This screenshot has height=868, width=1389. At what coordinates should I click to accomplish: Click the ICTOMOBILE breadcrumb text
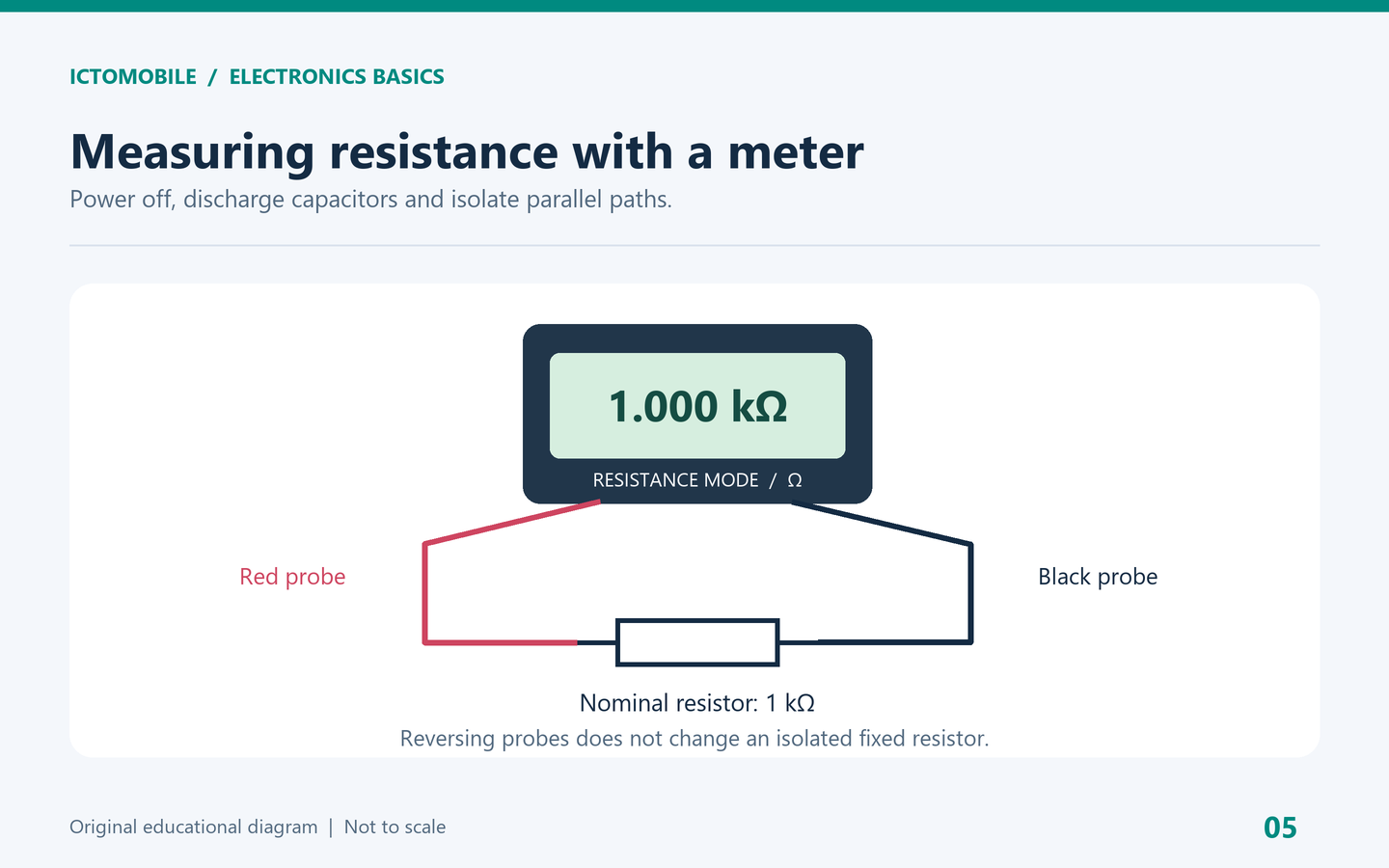pyautogui.click(x=133, y=77)
